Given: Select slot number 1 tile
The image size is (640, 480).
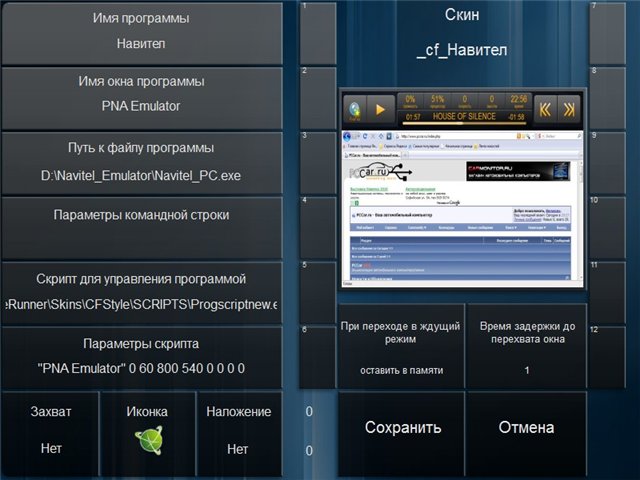Looking at the screenshot, I should [317, 32].
